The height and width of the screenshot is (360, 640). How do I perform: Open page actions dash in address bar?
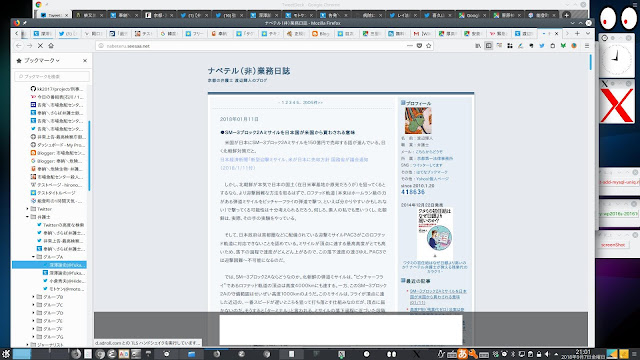pos(410,46)
